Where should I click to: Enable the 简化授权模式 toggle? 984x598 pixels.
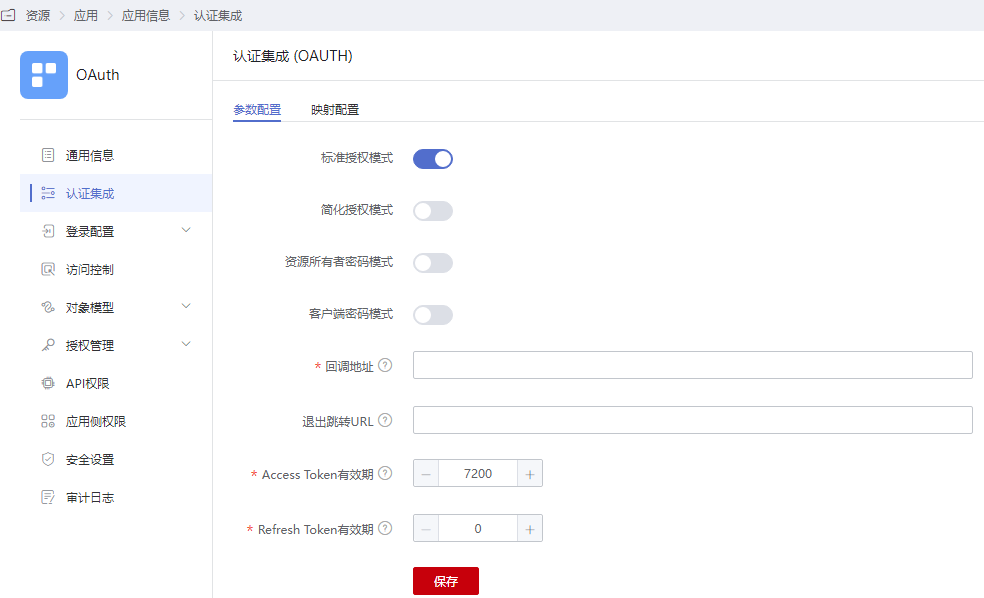[432, 211]
